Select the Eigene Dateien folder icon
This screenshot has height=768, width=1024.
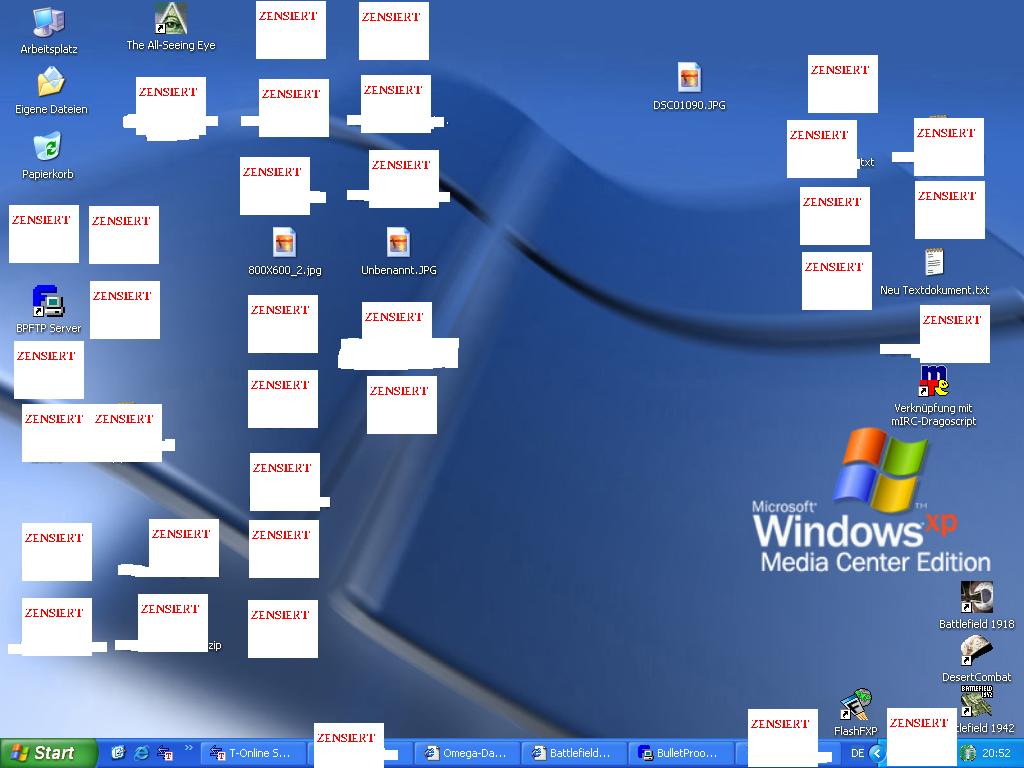(50, 82)
